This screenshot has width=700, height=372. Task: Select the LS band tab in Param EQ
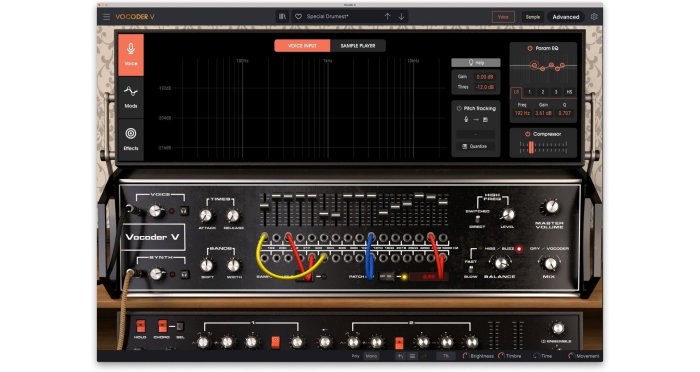point(516,92)
